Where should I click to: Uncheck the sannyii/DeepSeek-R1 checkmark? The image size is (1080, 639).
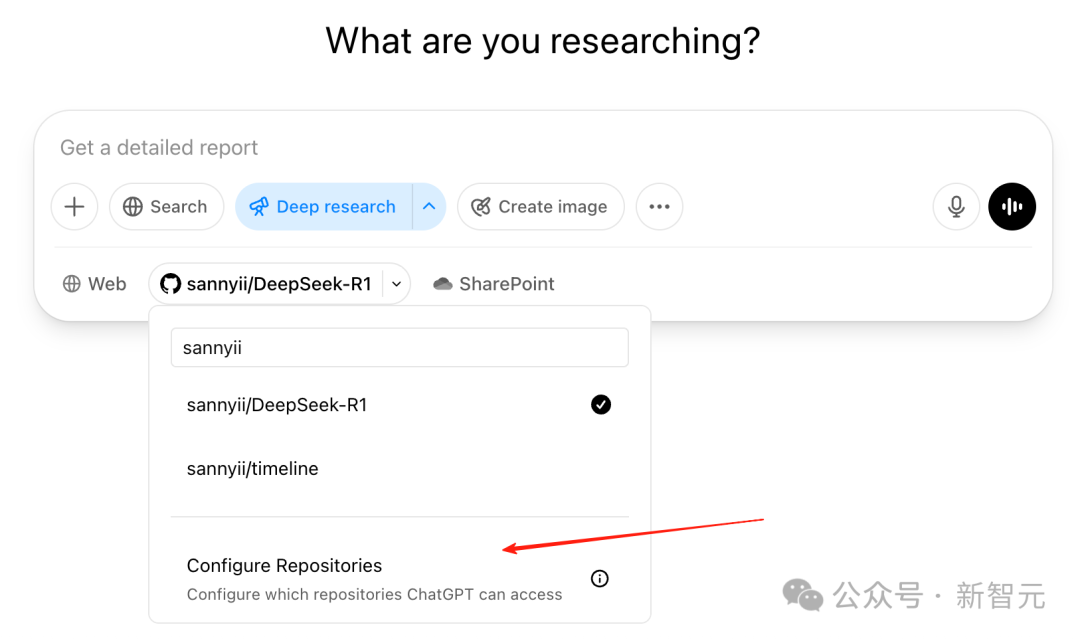pyautogui.click(x=600, y=405)
